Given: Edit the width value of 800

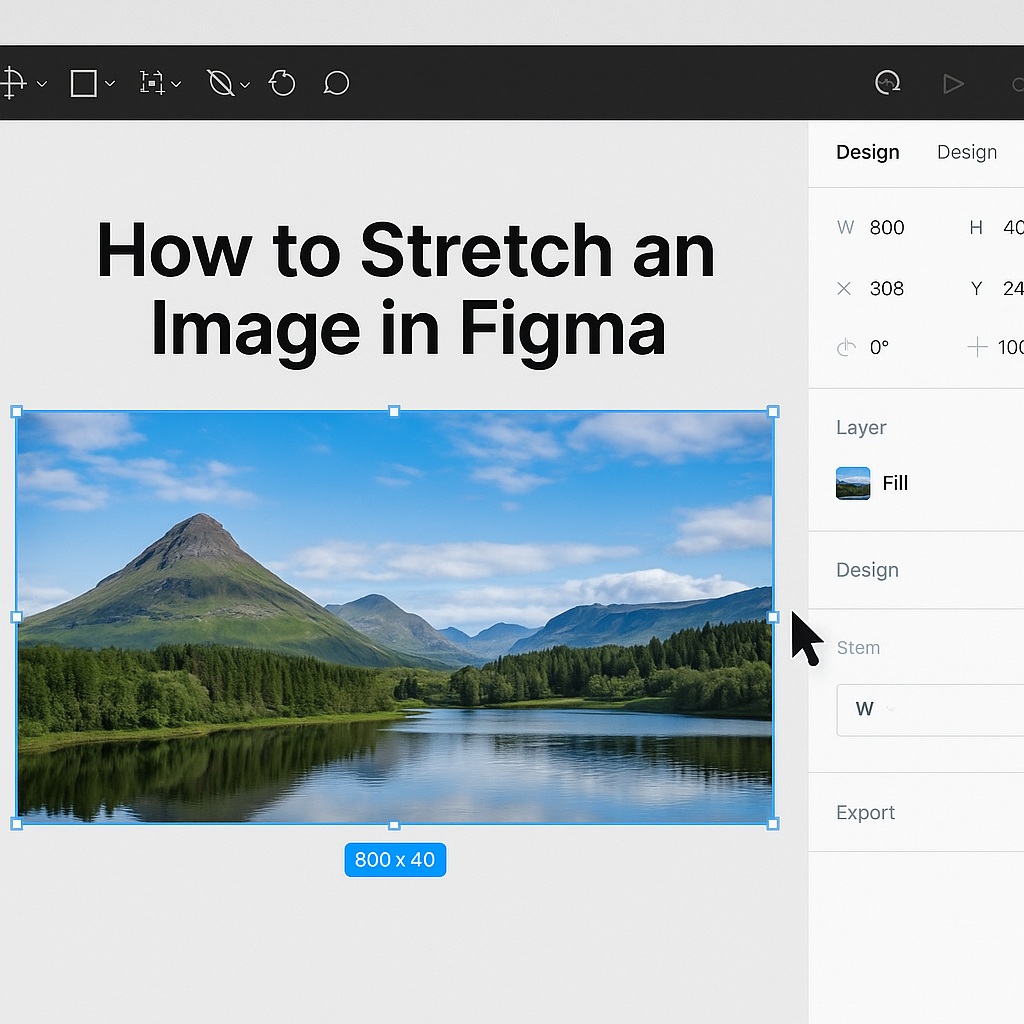Looking at the screenshot, I should coord(887,227).
